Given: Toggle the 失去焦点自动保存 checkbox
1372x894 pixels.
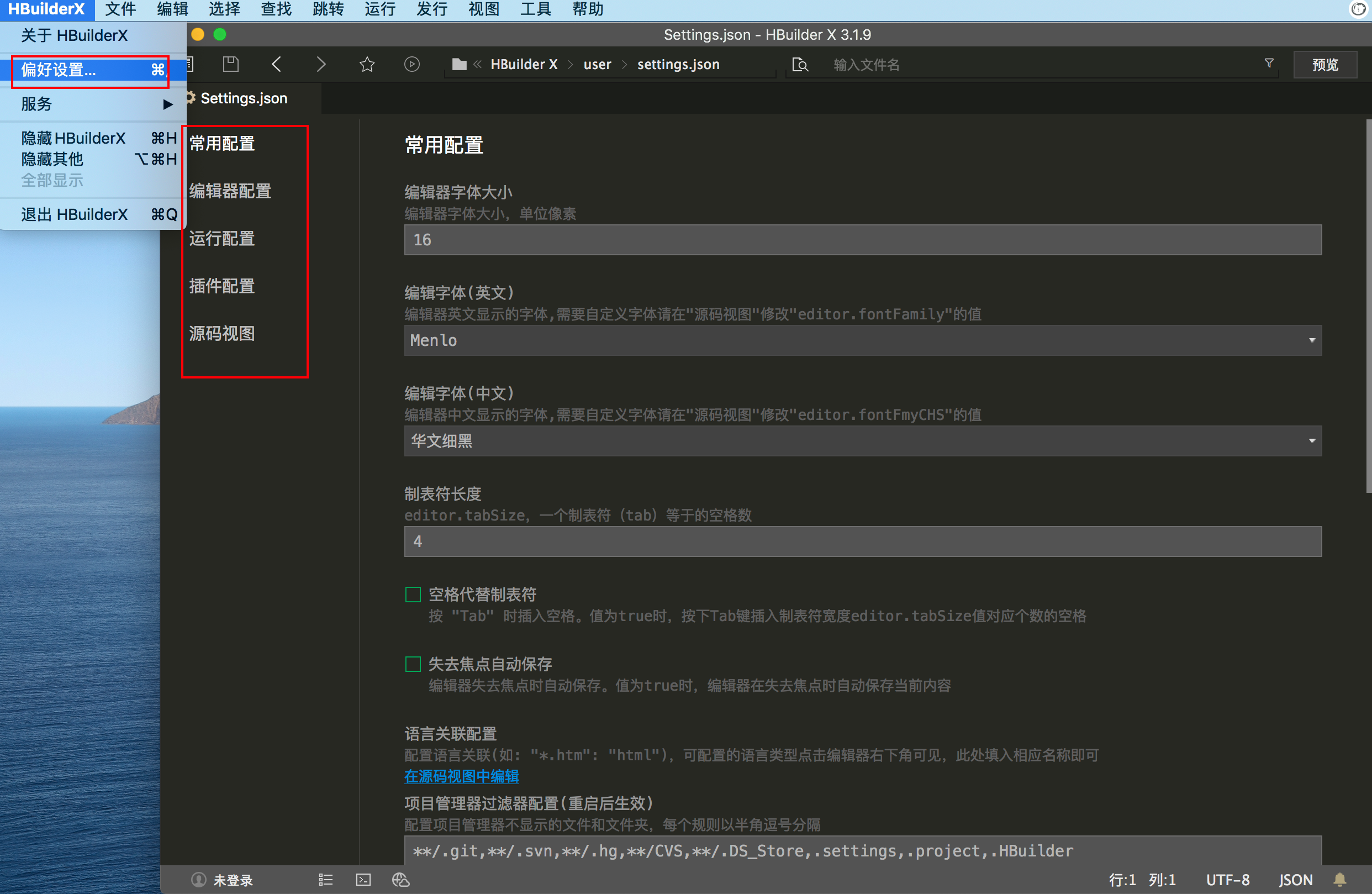Looking at the screenshot, I should coord(413,664).
